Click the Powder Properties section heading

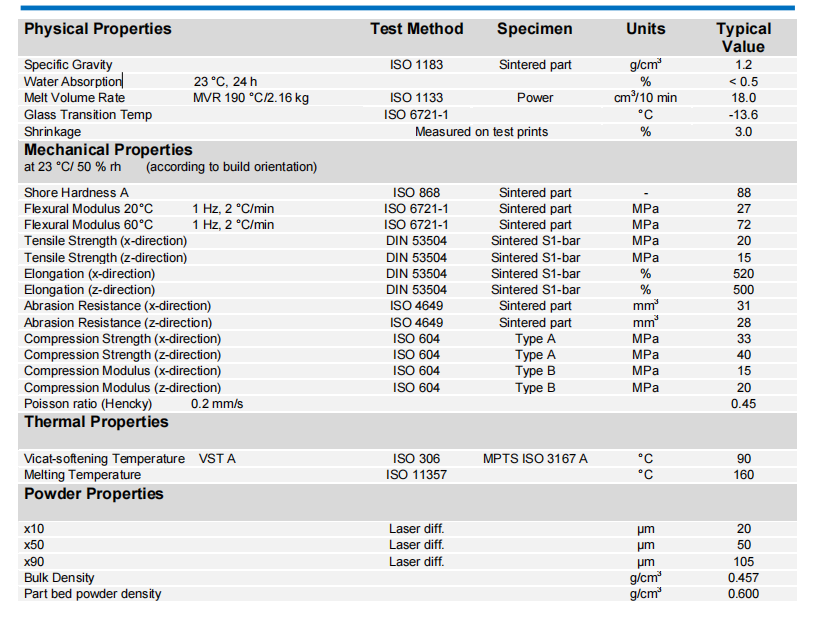(x=93, y=494)
